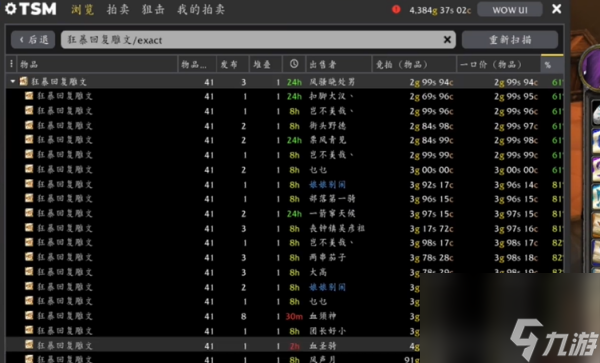Sort by the 一口价(物品) buyout column header
This screenshot has height=363, width=600.
(499, 64)
